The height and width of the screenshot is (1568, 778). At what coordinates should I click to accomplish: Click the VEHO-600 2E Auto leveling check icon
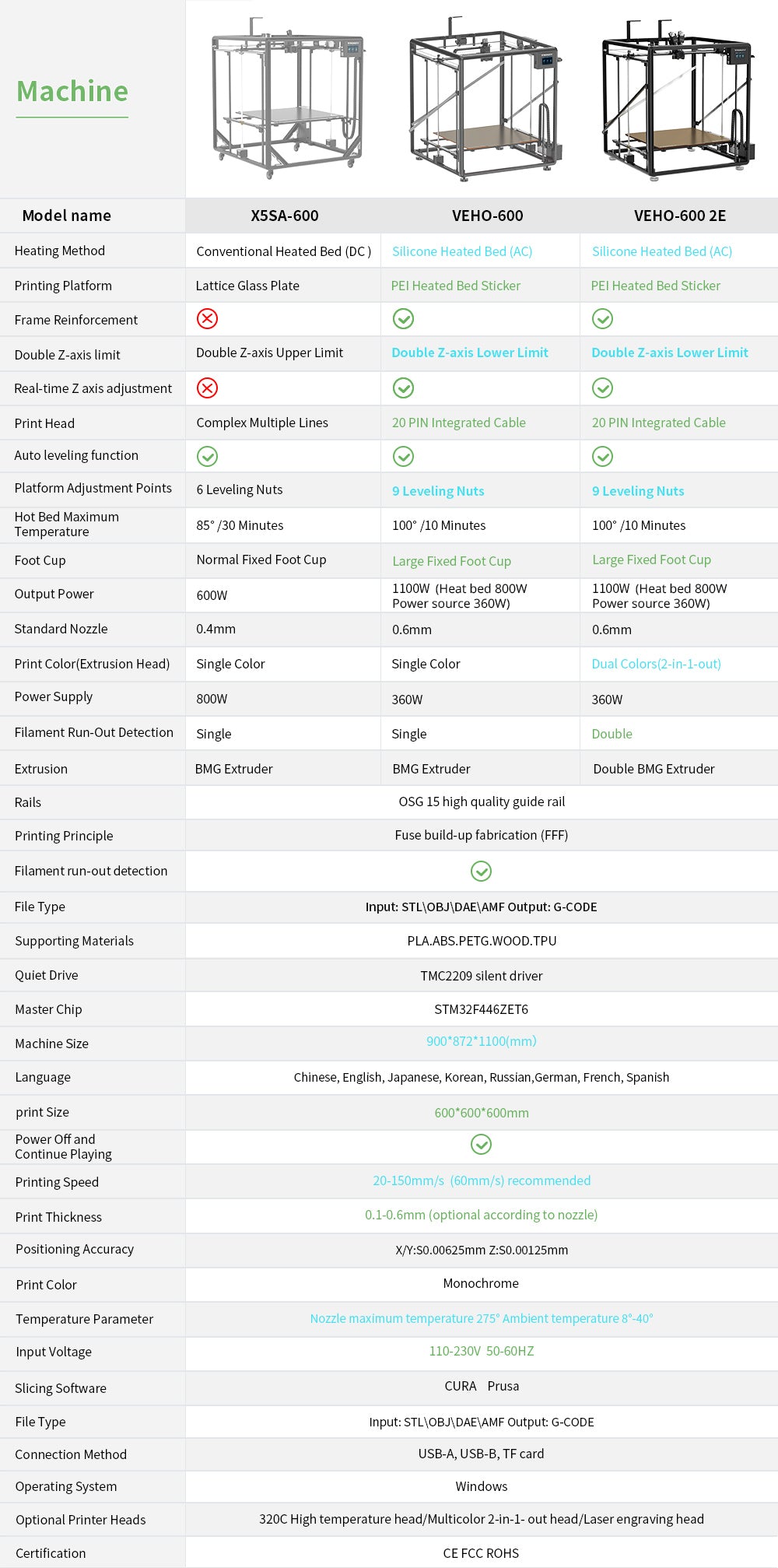click(603, 456)
